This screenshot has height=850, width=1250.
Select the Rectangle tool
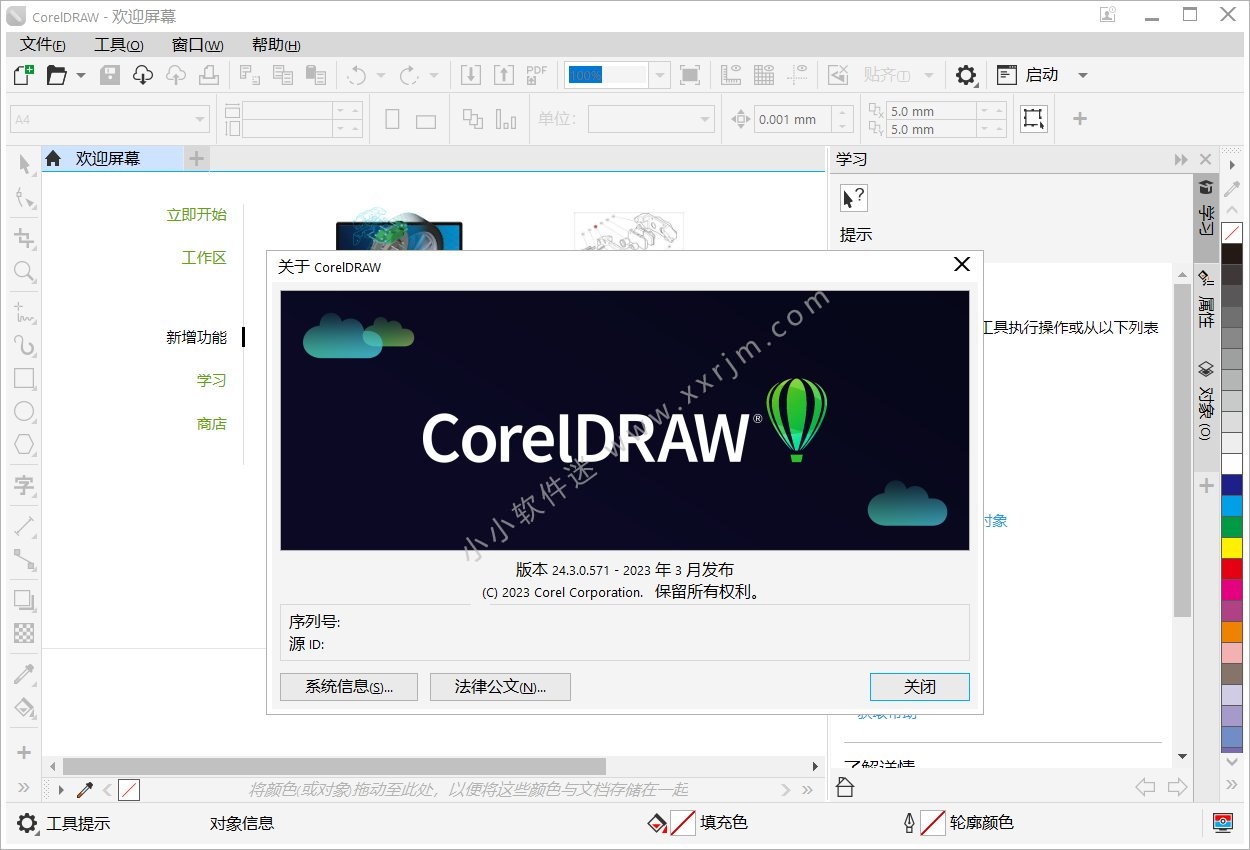[x=24, y=378]
